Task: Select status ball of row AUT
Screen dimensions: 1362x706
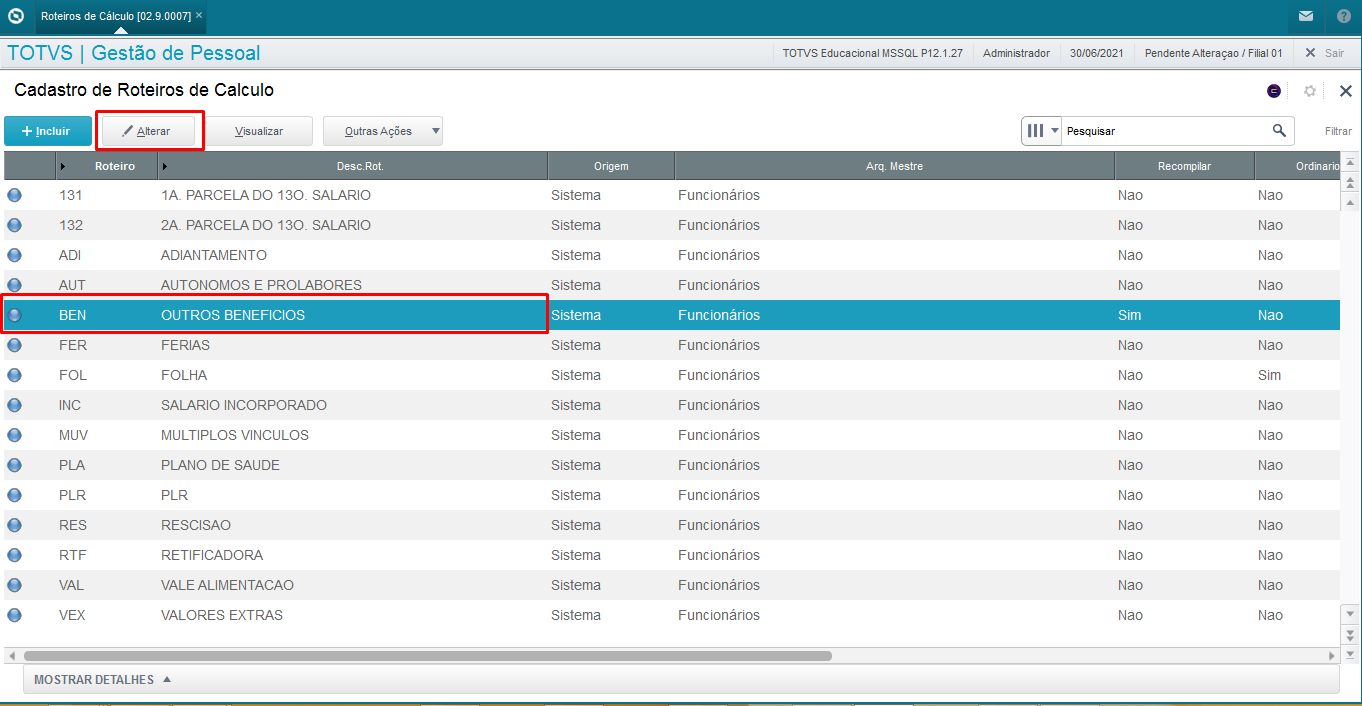Action: point(15,285)
